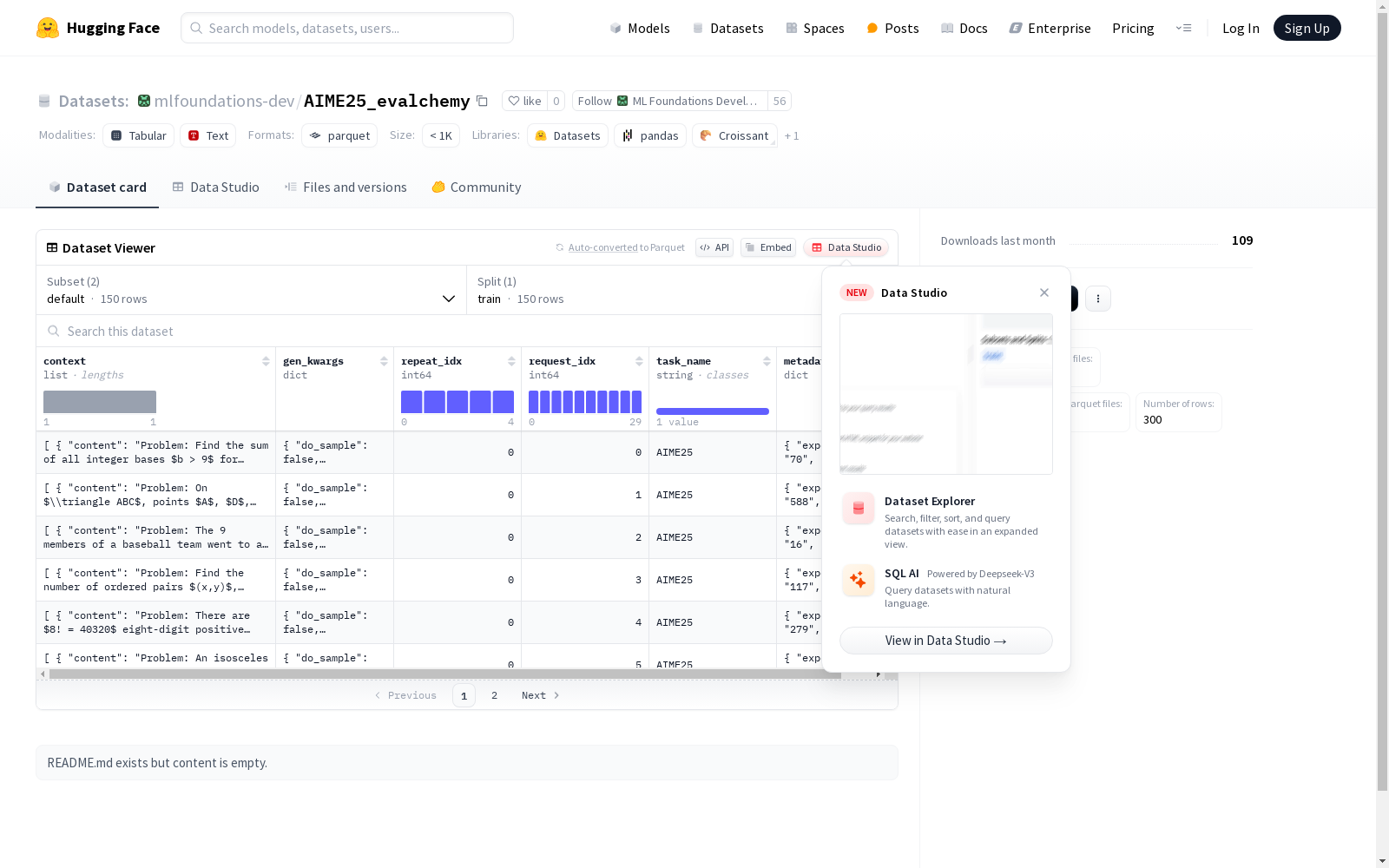Open the Text modality tag

pos(208,135)
